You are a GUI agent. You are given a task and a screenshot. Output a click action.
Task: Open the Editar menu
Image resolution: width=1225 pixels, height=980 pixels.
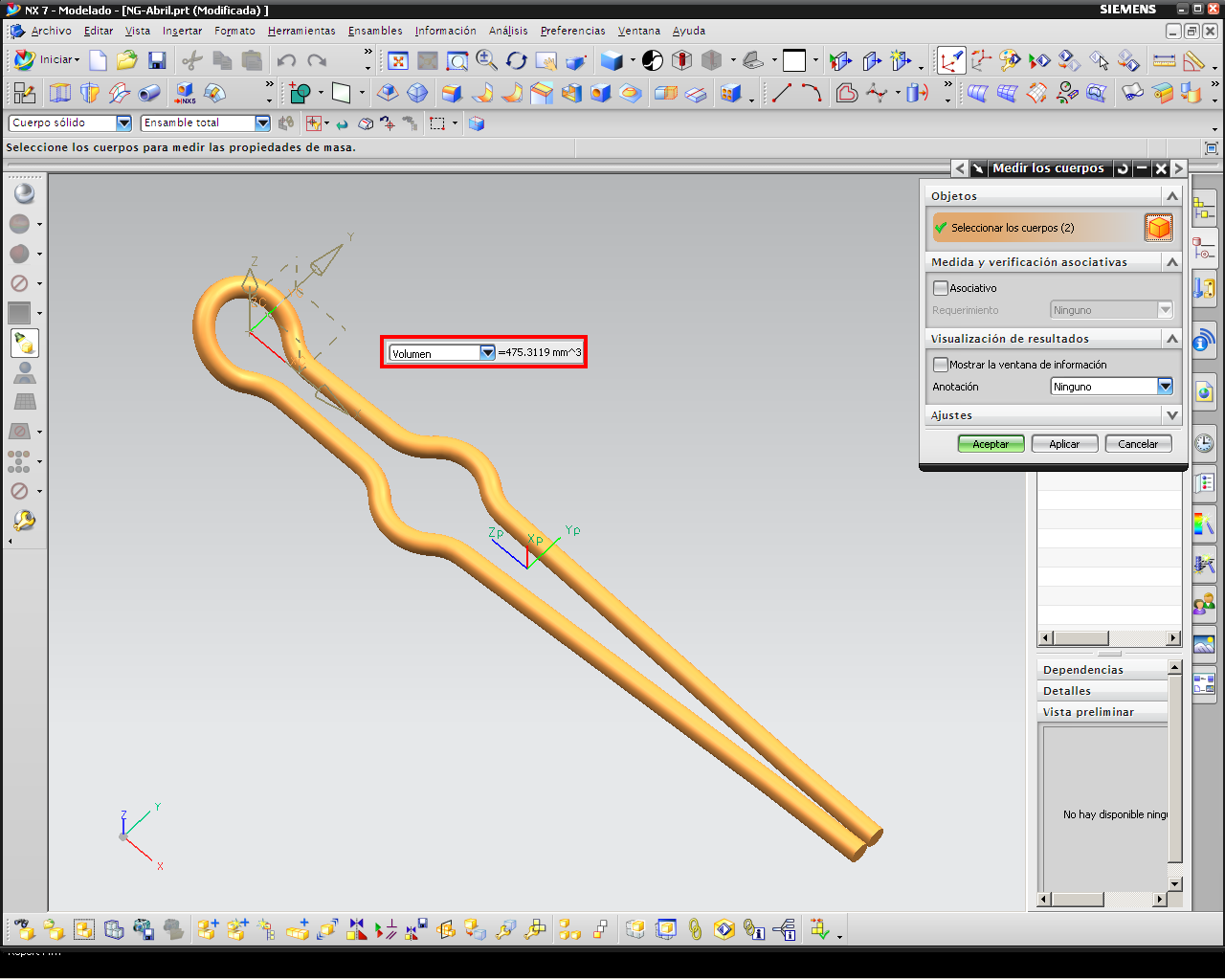[99, 31]
